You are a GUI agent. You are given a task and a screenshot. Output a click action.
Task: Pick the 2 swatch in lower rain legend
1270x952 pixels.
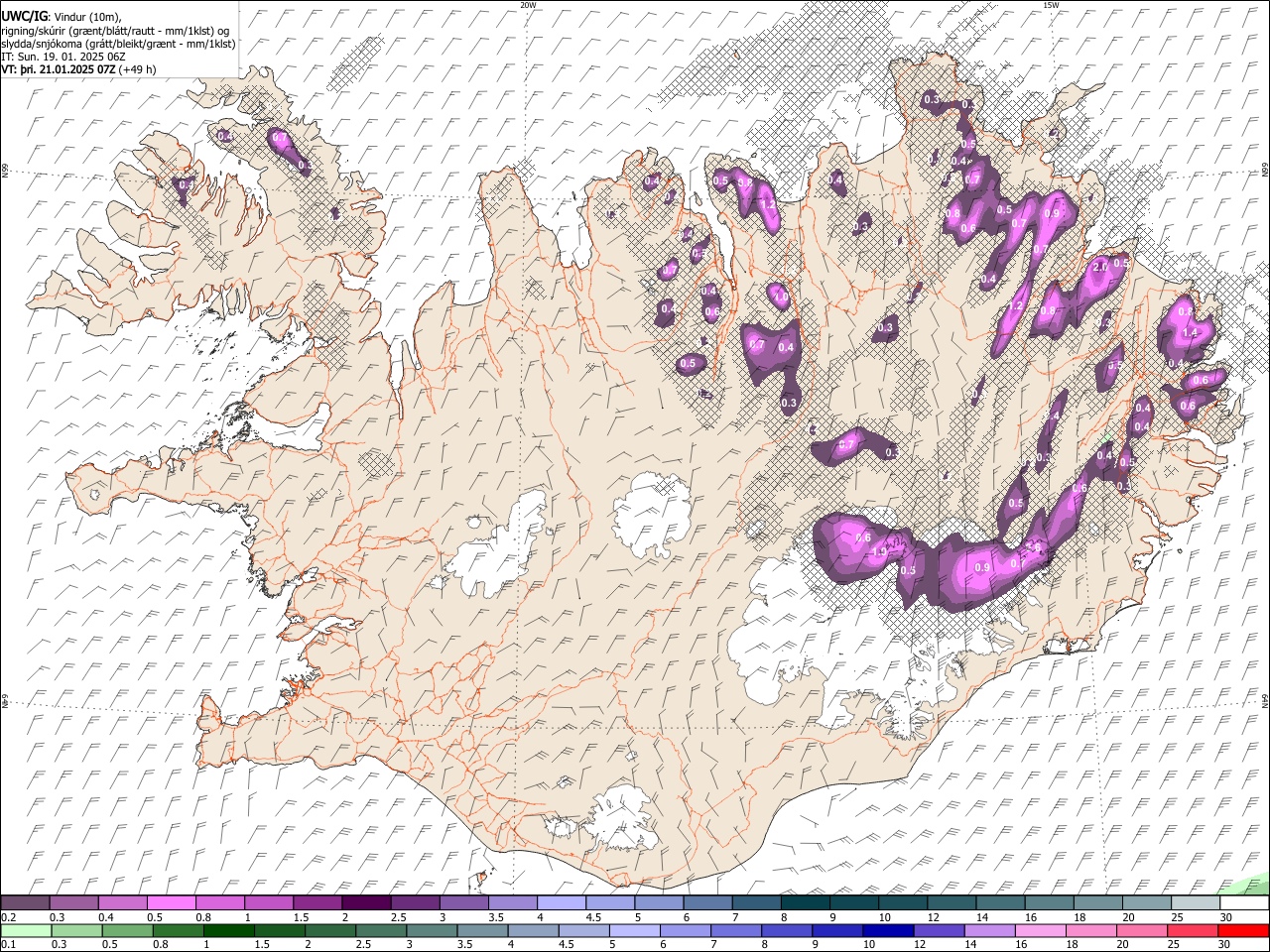[x=330, y=930]
